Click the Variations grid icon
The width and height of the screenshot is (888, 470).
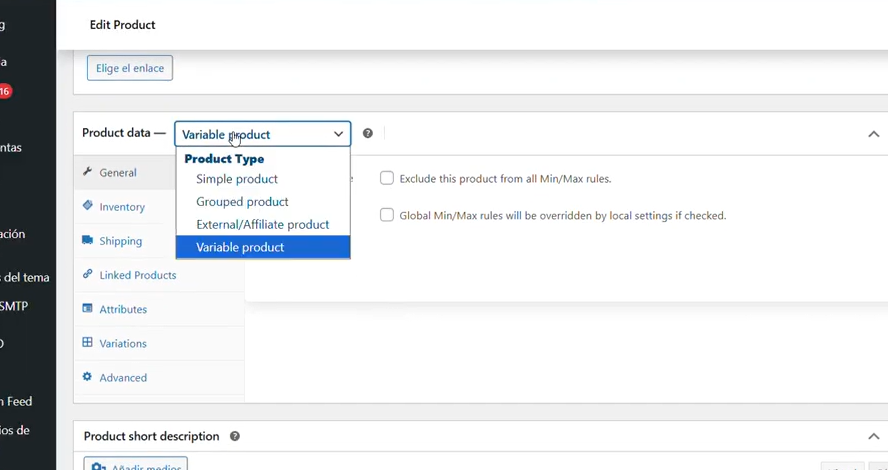point(88,343)
